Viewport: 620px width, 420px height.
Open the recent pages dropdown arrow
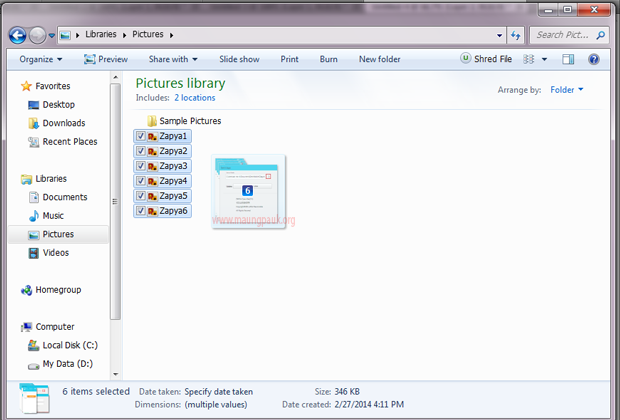click(52, 36)
